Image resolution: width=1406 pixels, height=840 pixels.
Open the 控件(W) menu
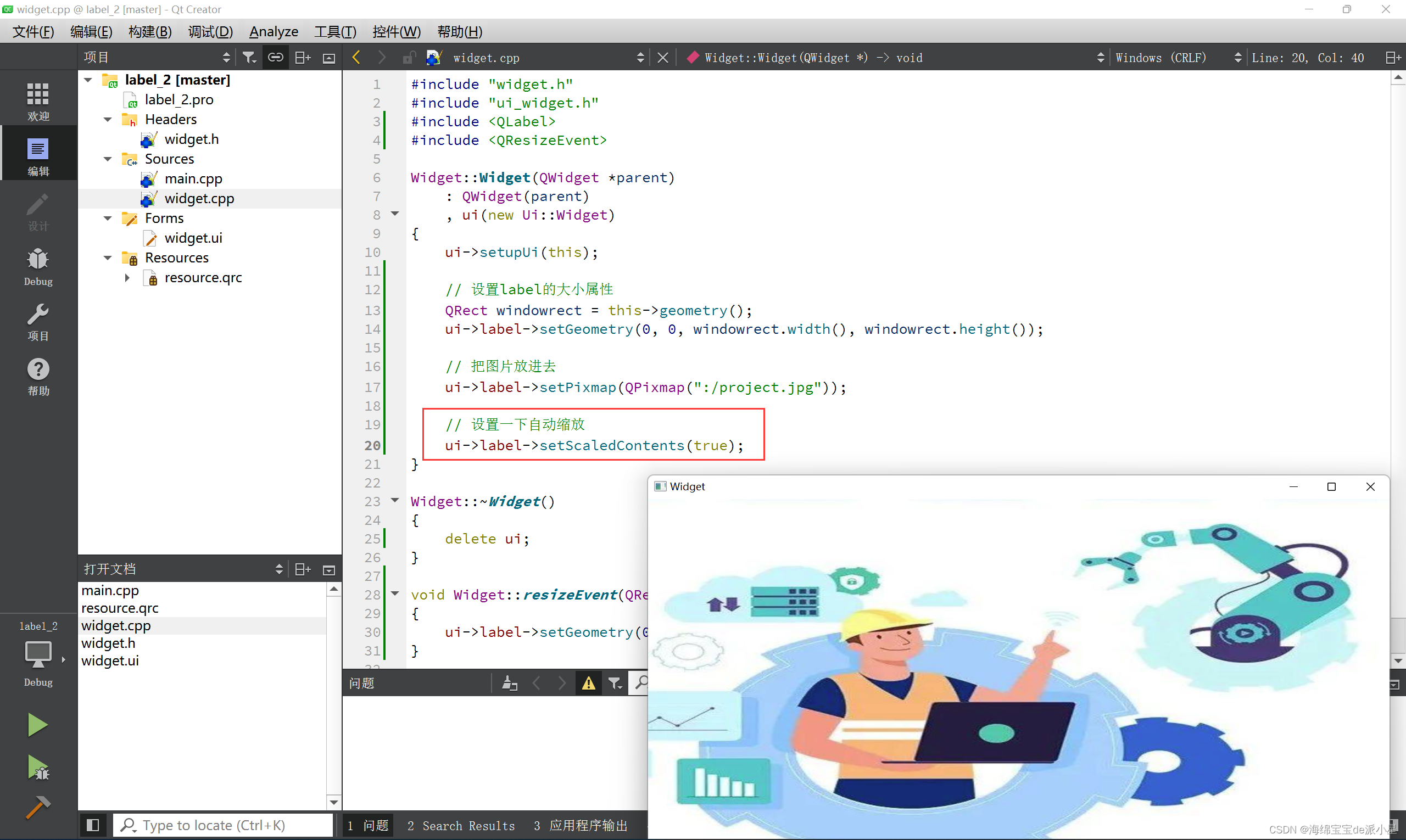tap(397, 32)
